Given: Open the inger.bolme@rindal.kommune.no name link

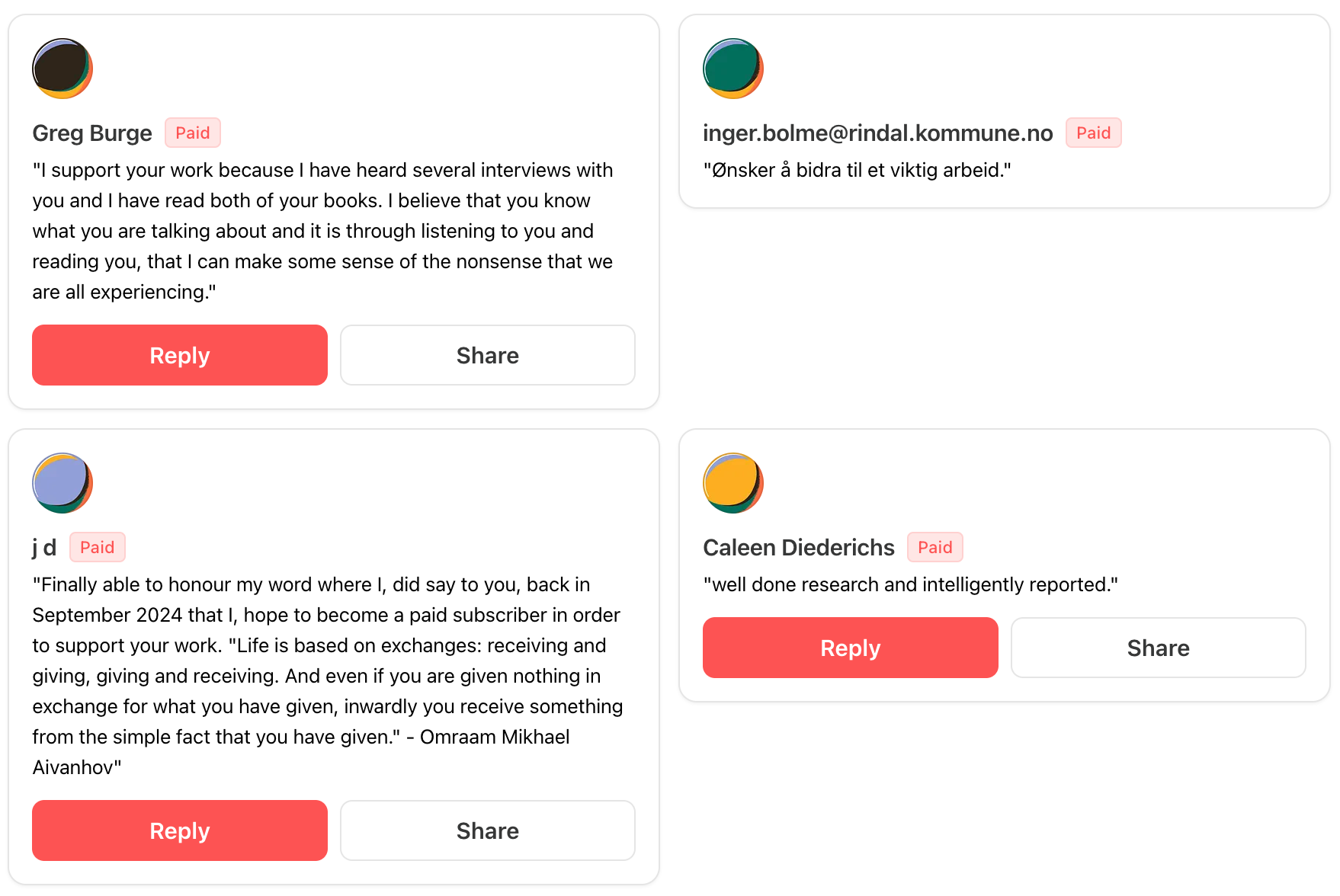Looking at the screenshot, I should pos(877,133).
